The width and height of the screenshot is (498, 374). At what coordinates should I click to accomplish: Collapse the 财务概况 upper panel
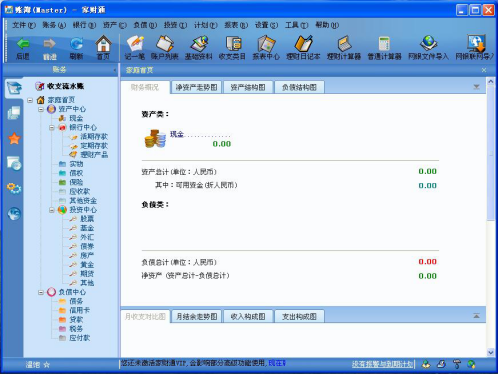point(477,87)
